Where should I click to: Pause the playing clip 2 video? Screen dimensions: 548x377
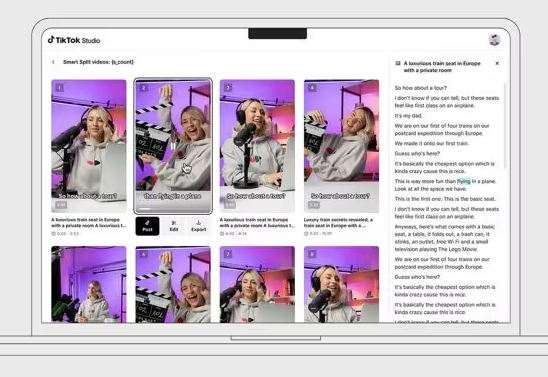pos(173,146)
